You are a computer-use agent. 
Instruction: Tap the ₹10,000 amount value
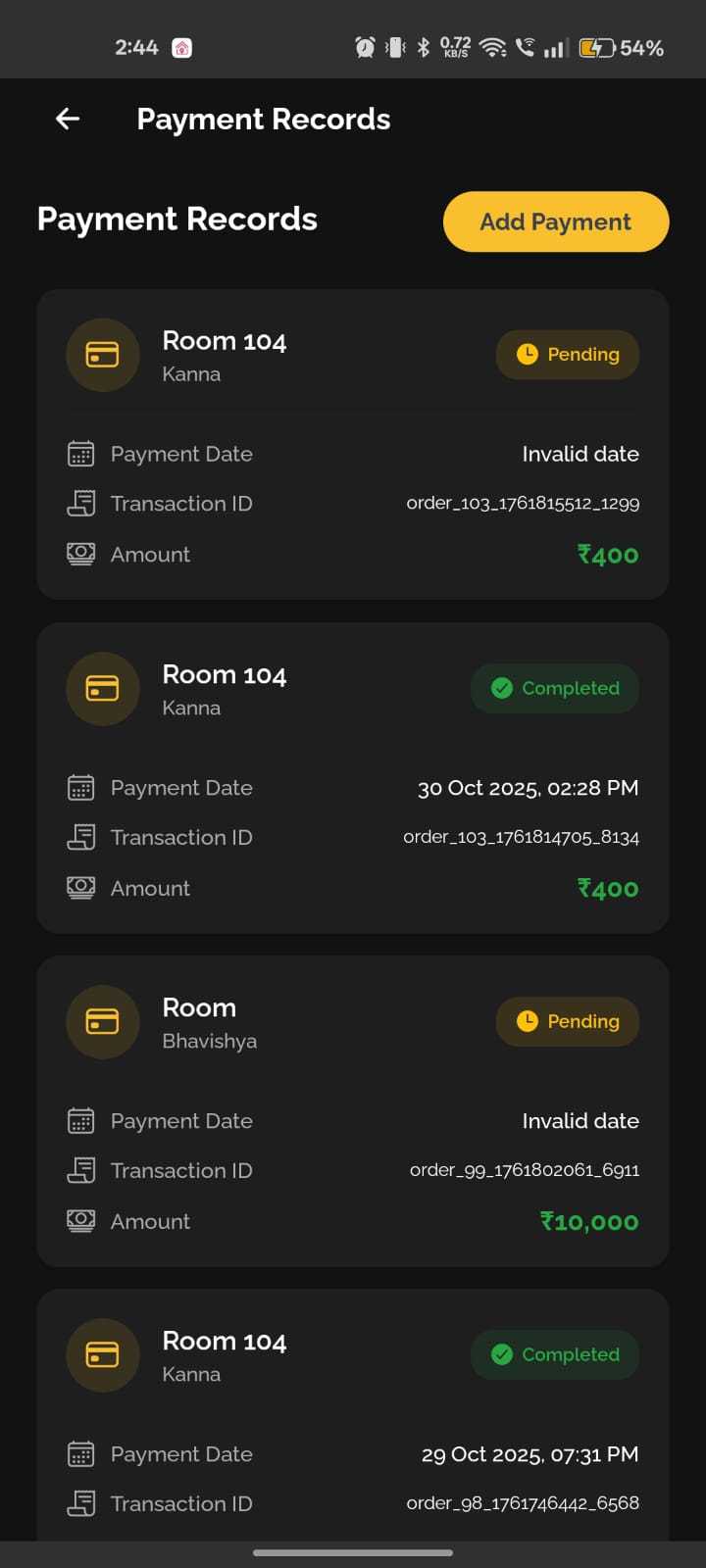click(x=589, y=1222)
